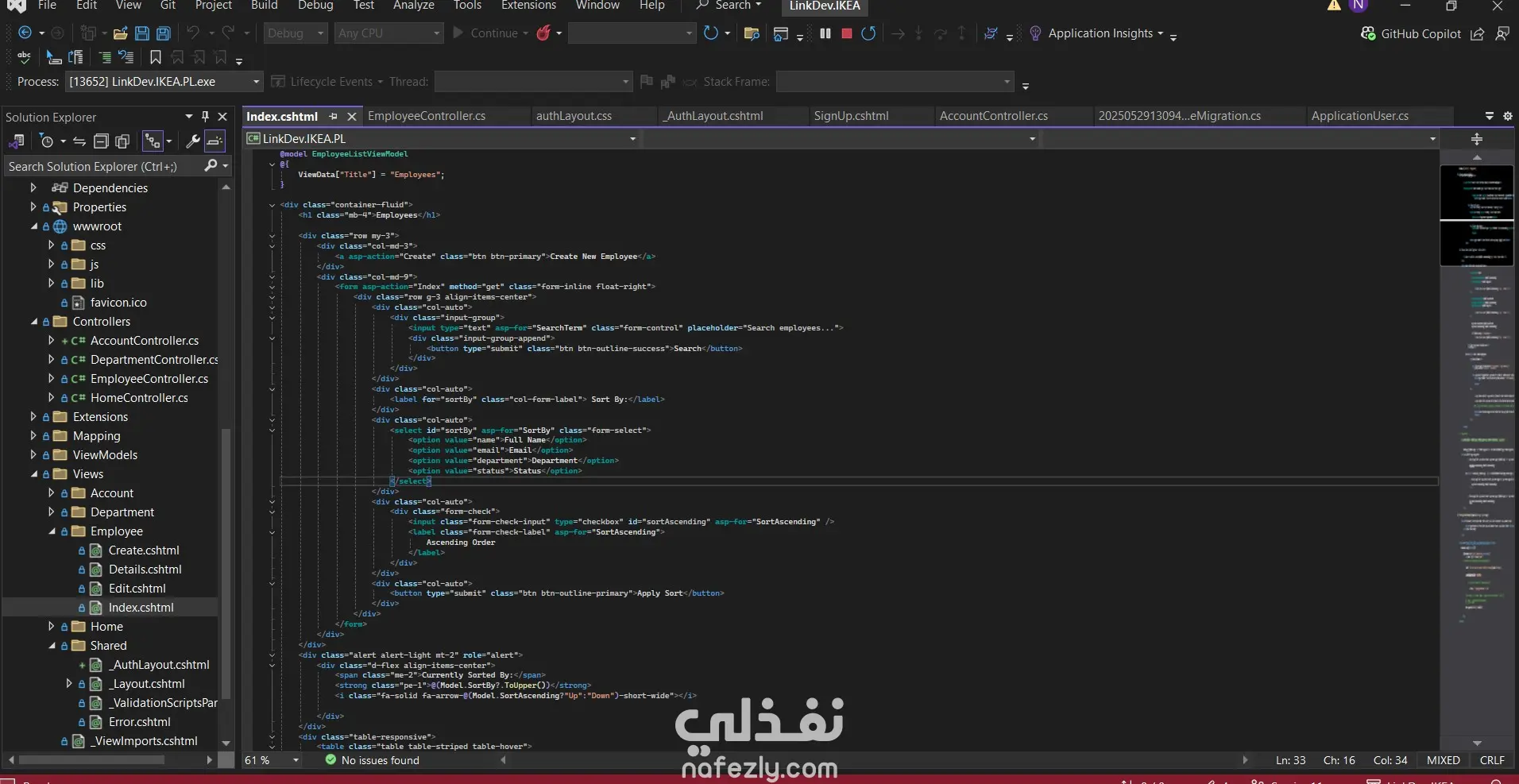
Task: Toggle Show All Files in Solution Explorer
Action: [122, 141]
